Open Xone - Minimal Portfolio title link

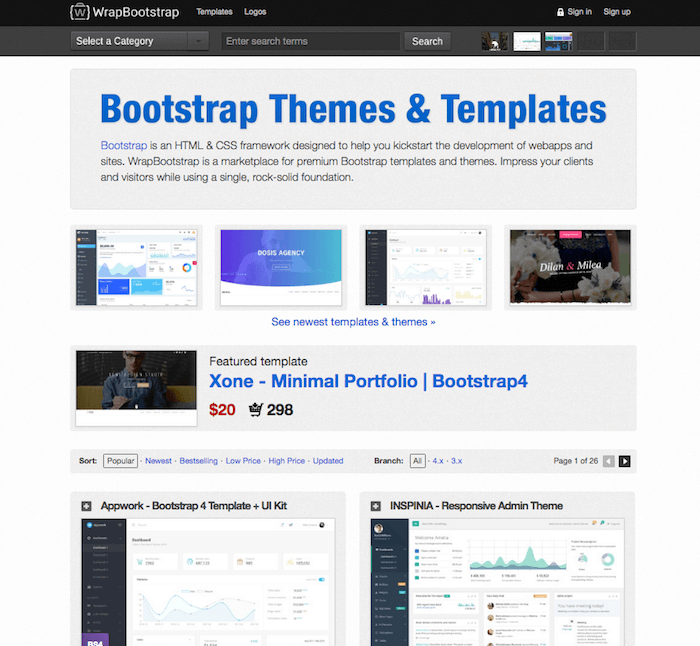point(368,381)
